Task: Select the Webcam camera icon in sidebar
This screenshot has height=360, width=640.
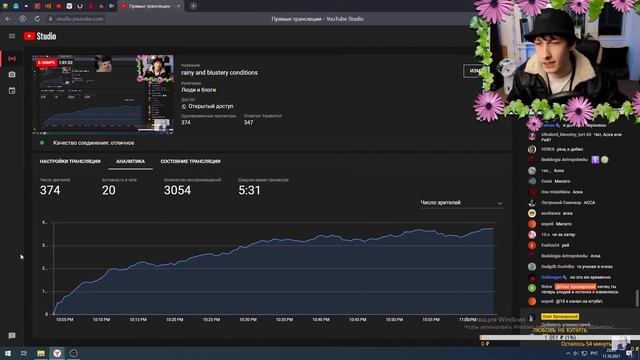Action: (12, 74)
